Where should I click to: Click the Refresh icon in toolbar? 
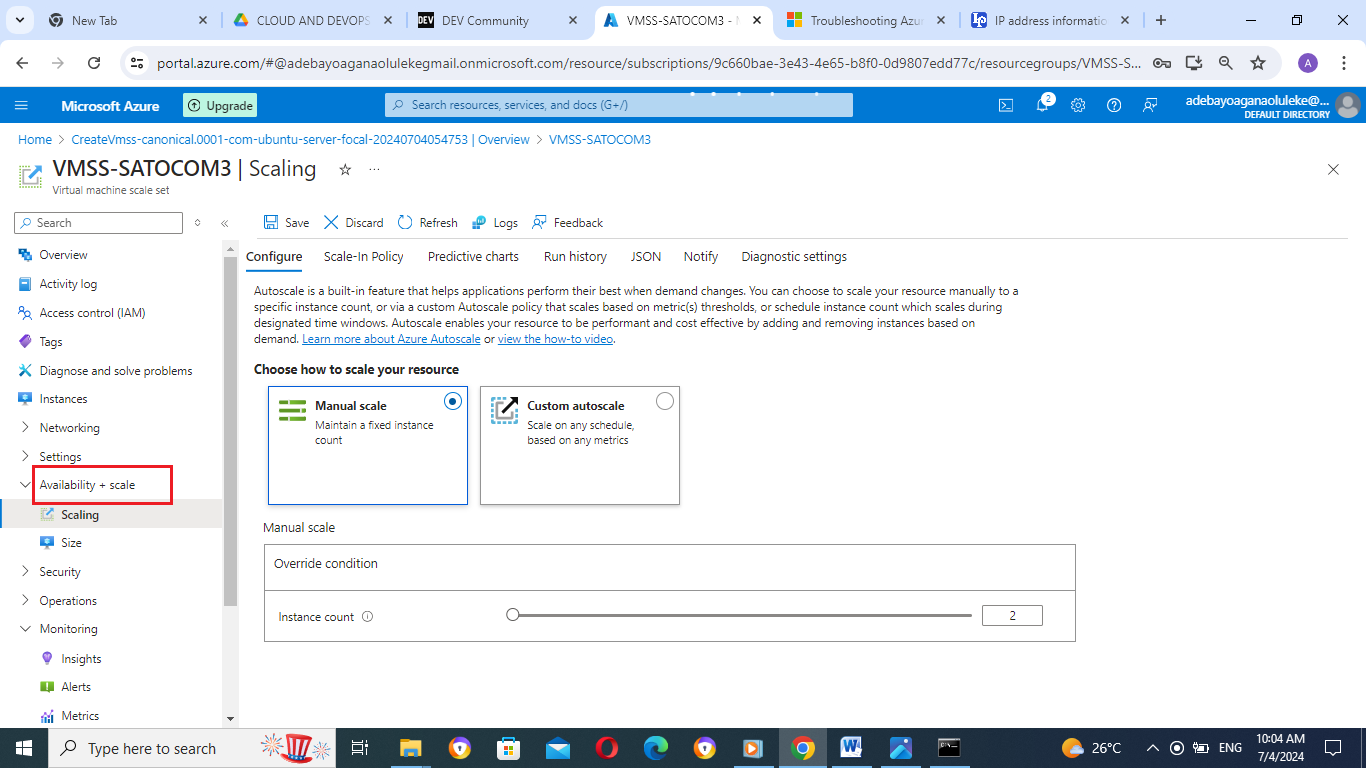[x=405, y=222]
